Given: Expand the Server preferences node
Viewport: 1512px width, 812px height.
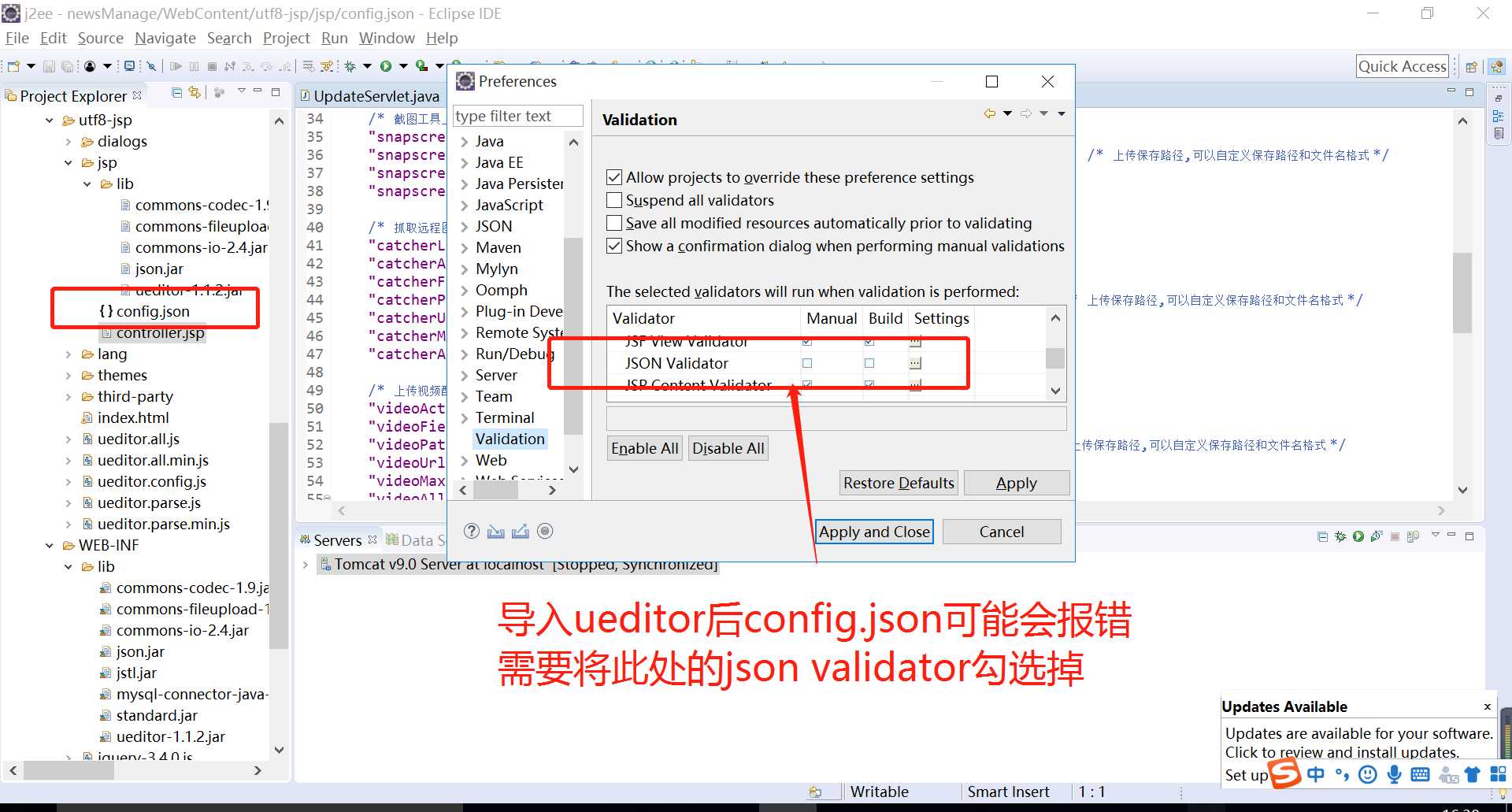Looking at the screenshot, I should coord(465,376).
